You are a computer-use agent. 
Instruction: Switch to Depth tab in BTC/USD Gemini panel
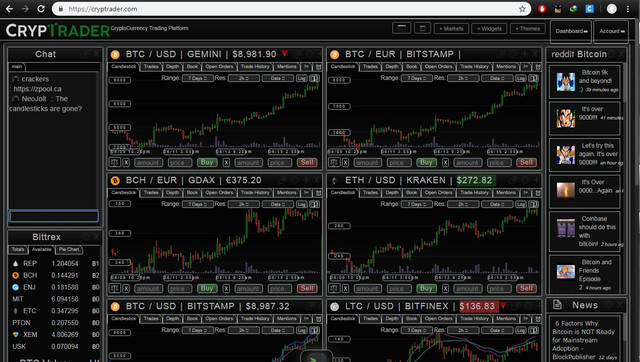(172, 67)
